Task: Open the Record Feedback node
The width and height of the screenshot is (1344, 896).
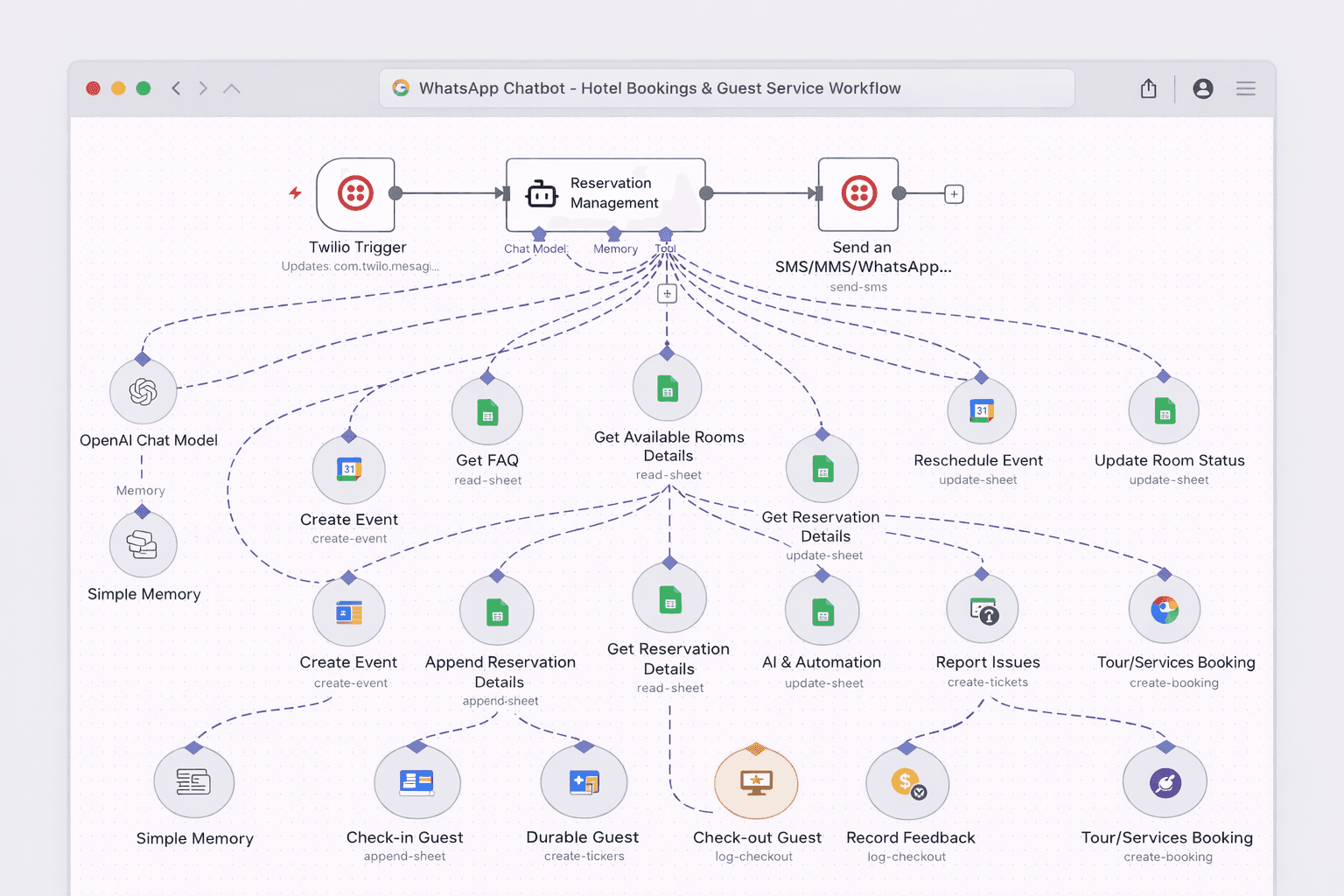Action: pos(907,782)
